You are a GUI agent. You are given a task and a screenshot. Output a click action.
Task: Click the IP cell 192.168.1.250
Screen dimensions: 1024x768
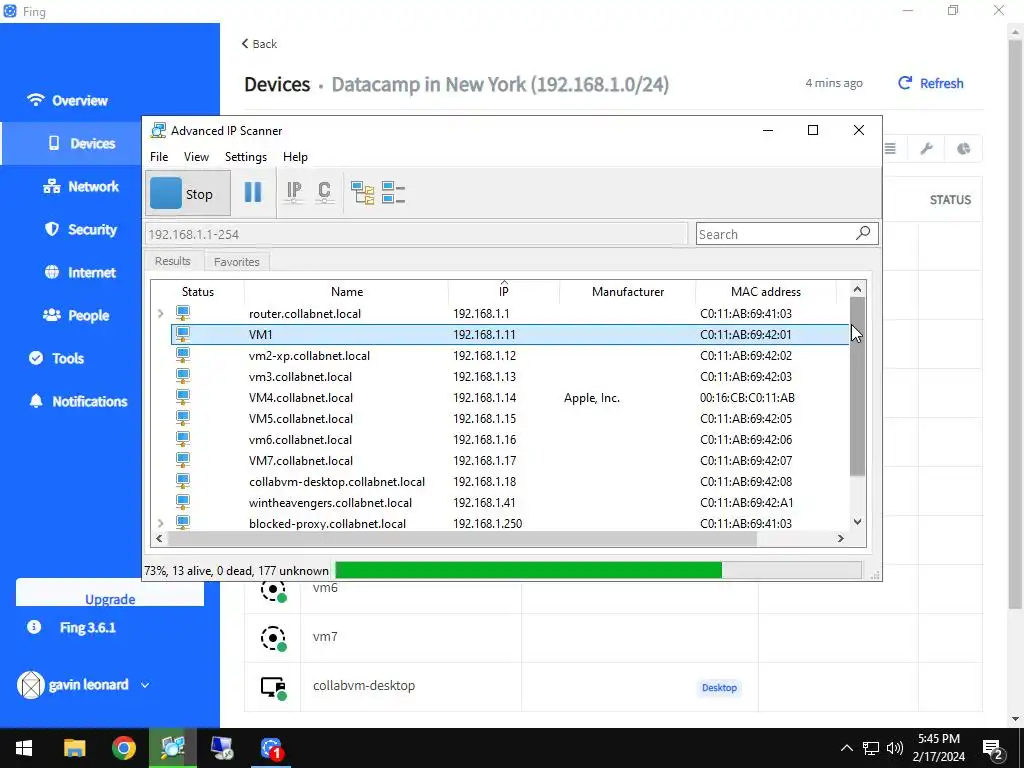click(488, 524)
